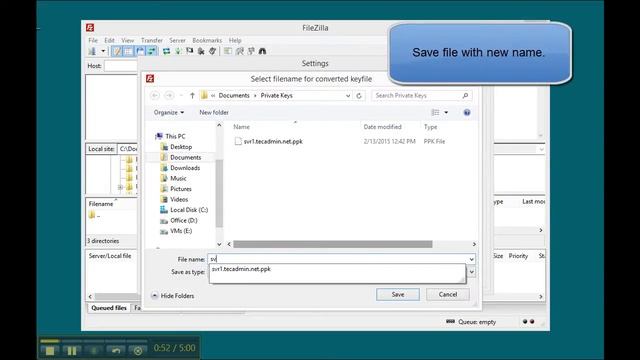Open the filename filters icon

pos(228,51)
